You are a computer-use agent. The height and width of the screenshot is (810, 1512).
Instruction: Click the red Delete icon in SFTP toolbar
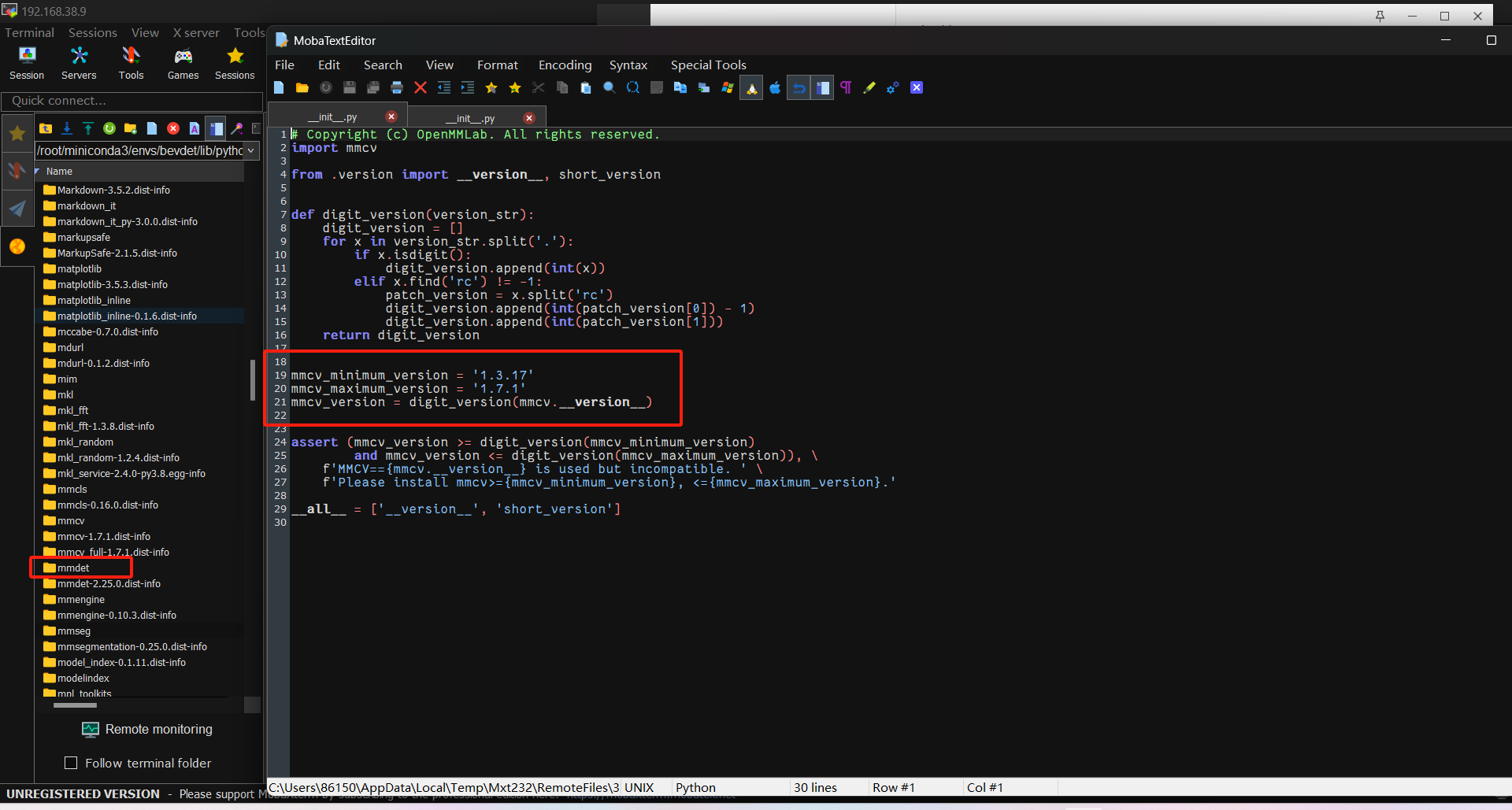173,128
